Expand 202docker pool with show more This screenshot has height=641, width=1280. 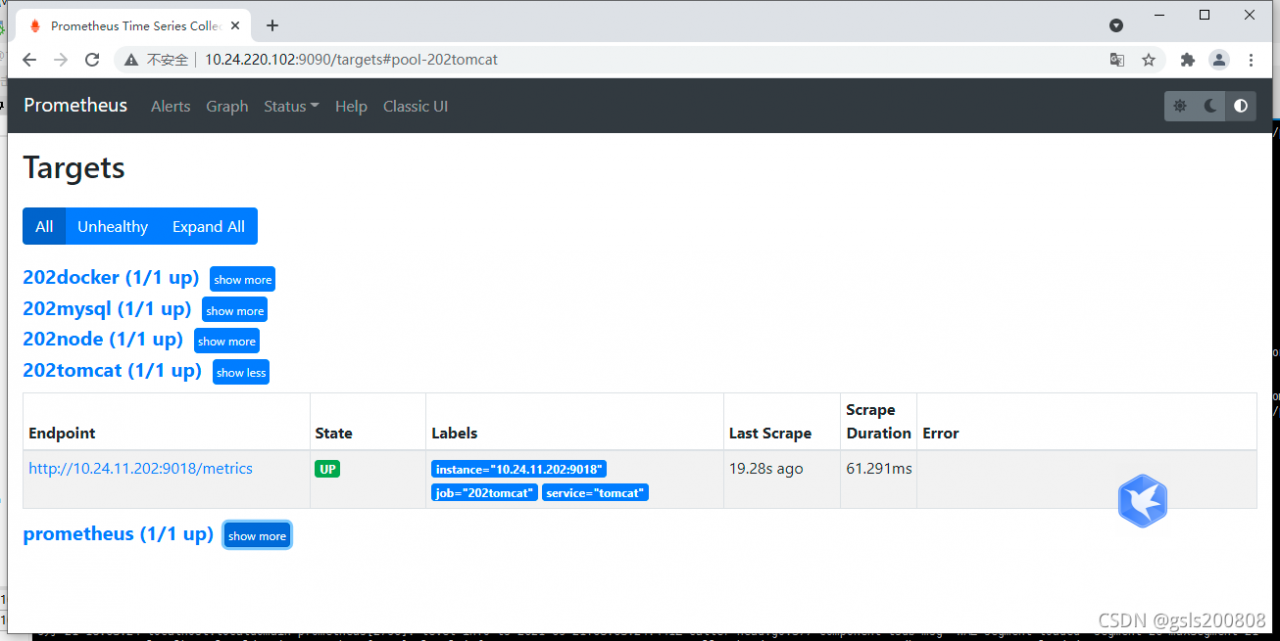242,280
